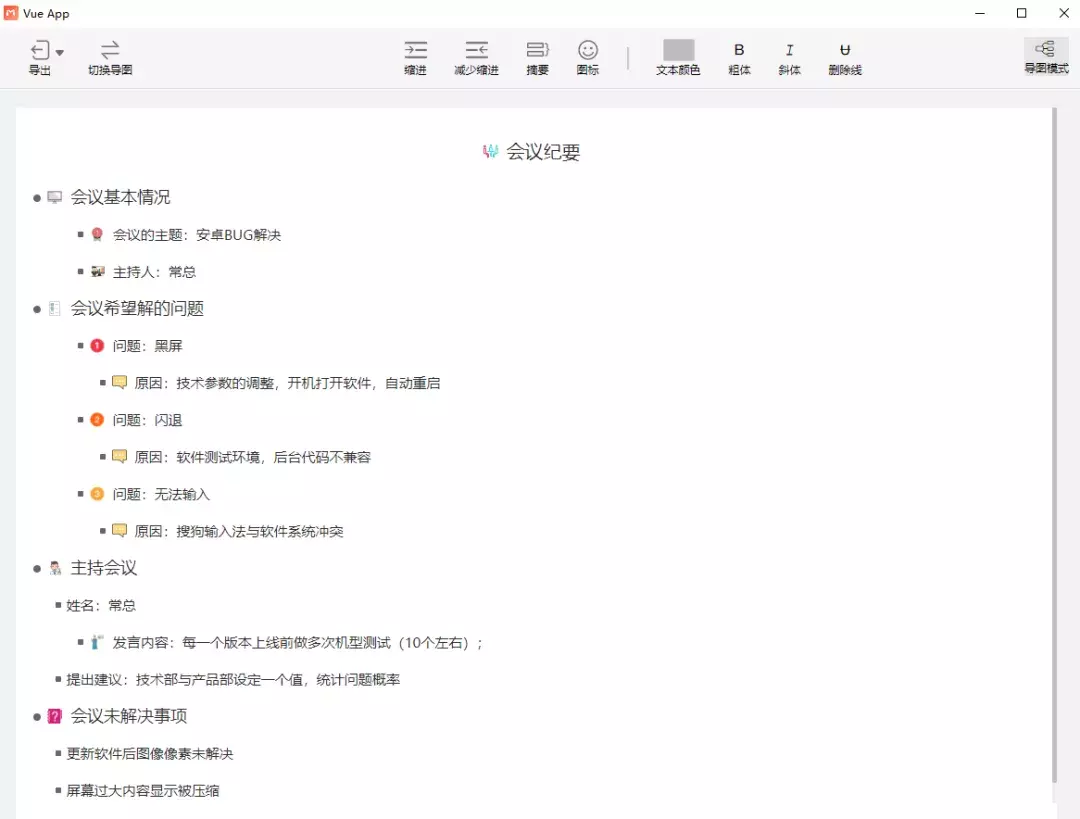Collapse the 会议基本情况 bullet
1080x819 pixels.
[37, 198]
